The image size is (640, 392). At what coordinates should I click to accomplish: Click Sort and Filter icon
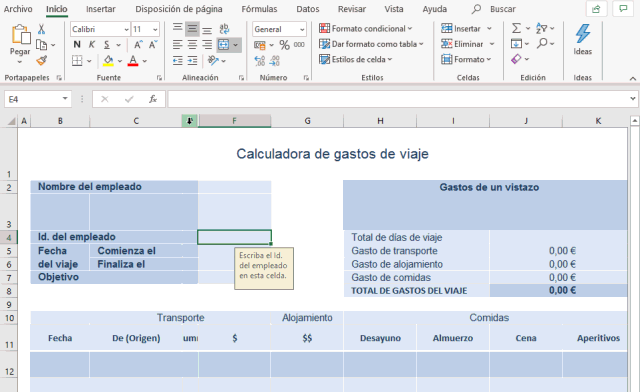[542, 28]
